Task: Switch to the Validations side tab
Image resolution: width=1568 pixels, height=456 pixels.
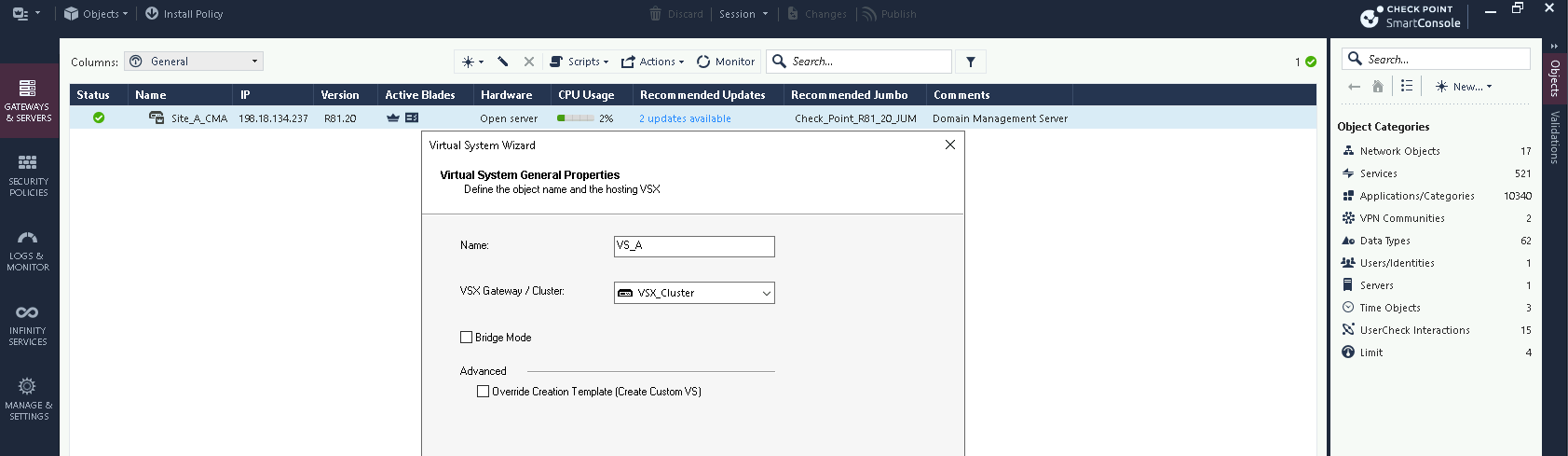Action: (x=1554, y=137)
